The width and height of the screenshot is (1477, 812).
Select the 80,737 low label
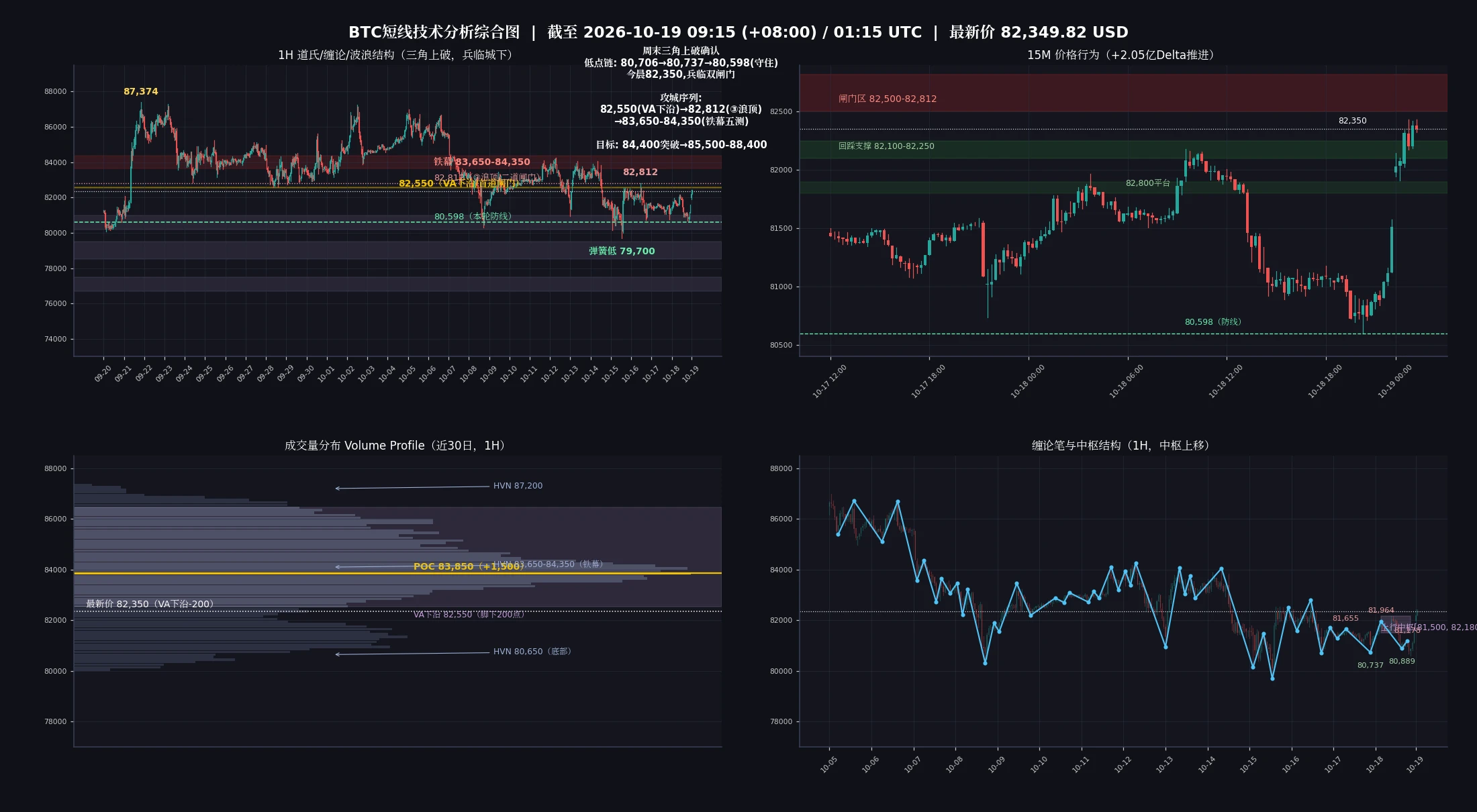[1370, 666]
